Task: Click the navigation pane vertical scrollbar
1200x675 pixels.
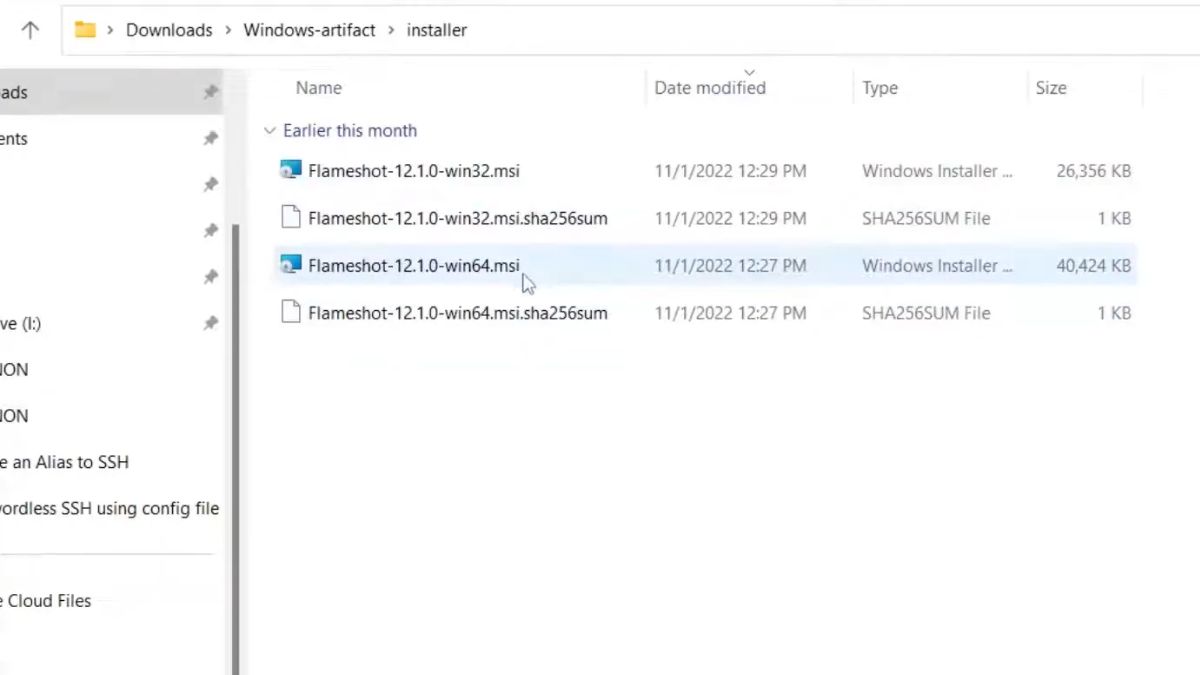Action: click(236, 448)
